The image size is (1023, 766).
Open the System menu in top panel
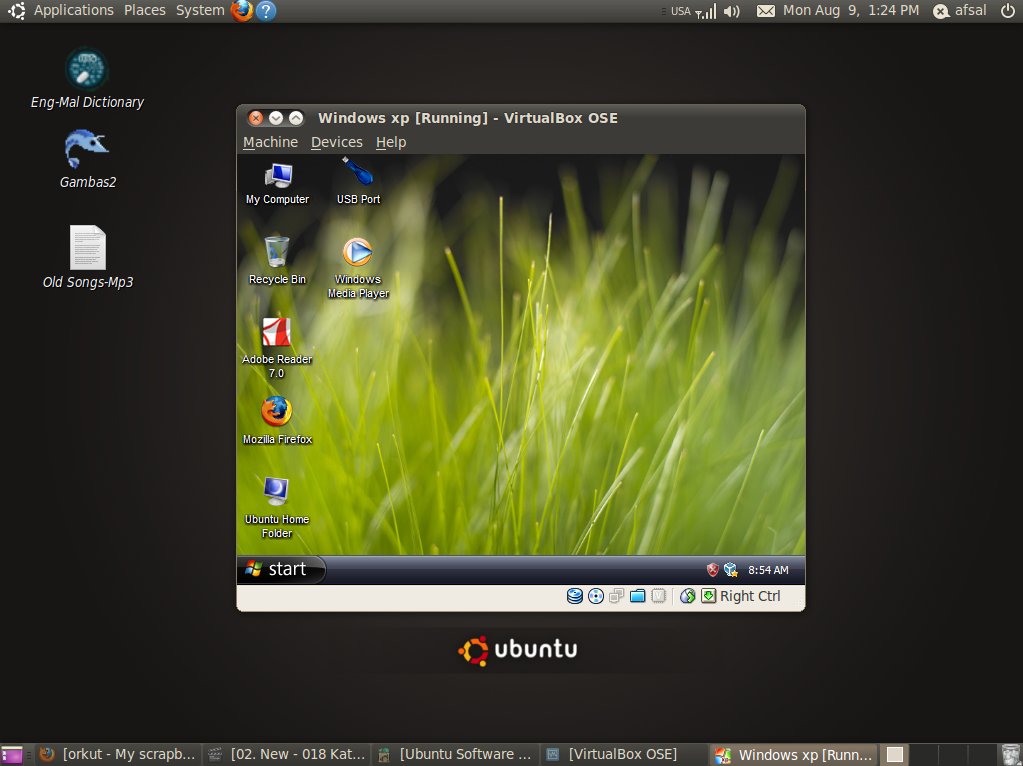200,10
